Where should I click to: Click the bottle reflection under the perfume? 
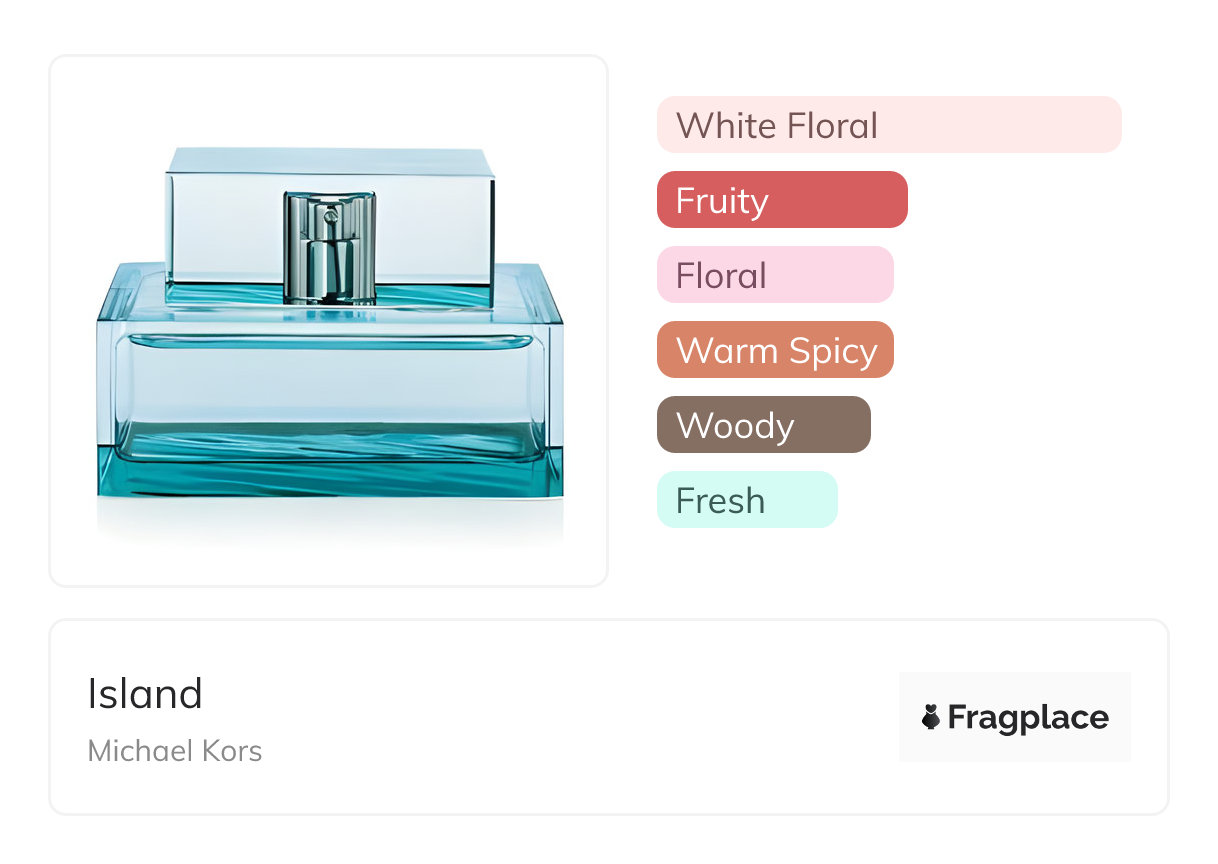(x=329, y=520)
